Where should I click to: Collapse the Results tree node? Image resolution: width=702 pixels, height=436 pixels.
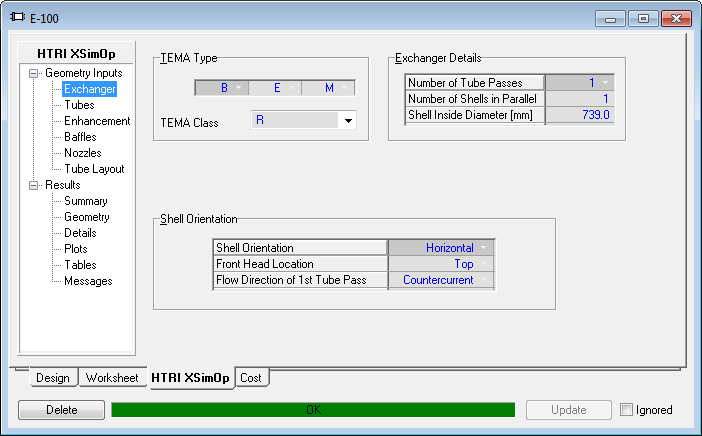(x=34, y=185)
